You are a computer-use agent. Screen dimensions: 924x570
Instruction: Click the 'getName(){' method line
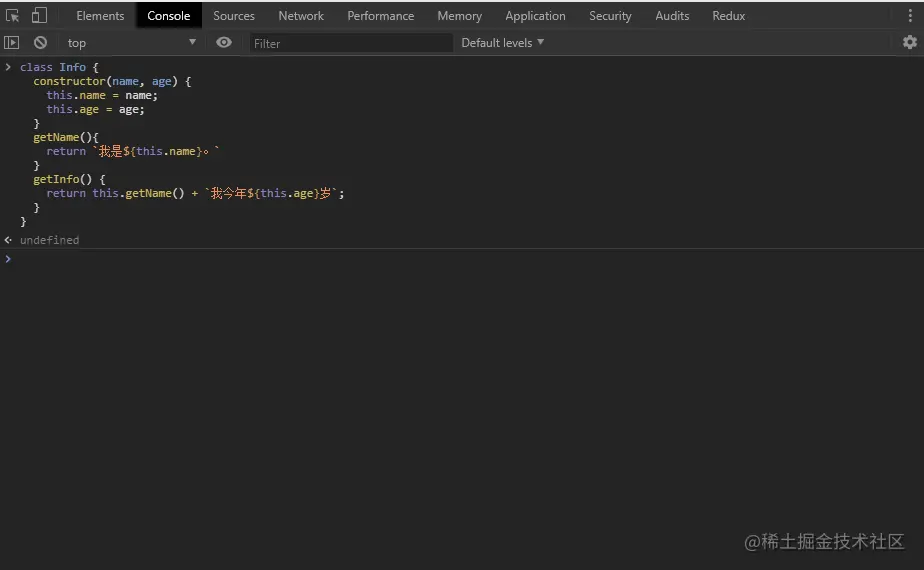coord(66,137)
